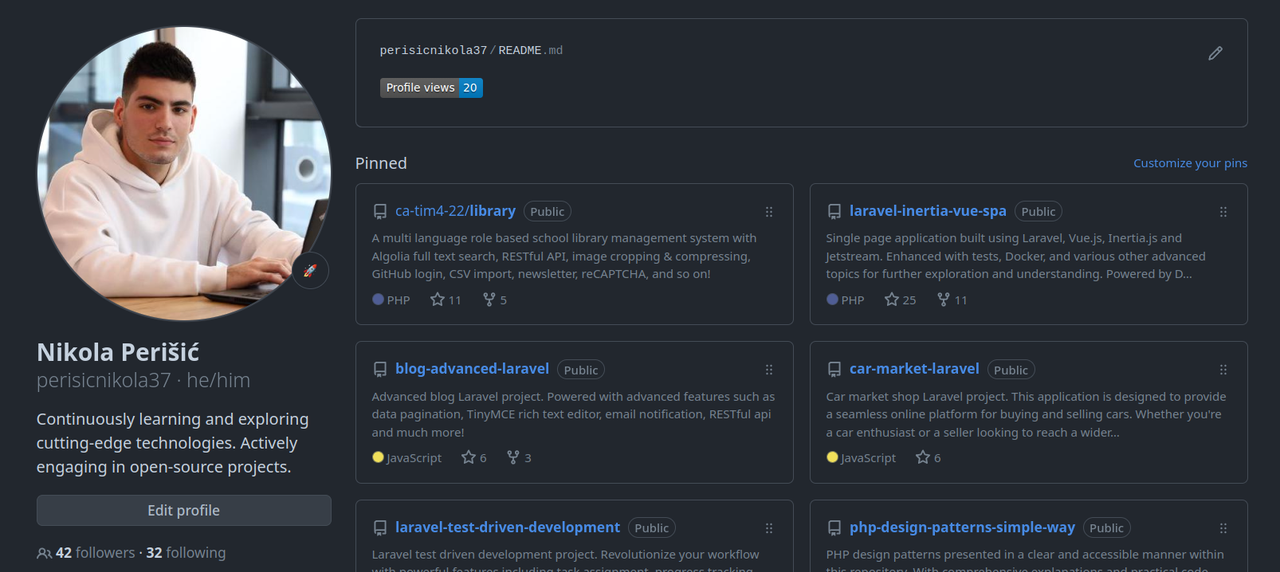The width and height of the screenshot is (1280, 572).
Task: Click the Profile views badge
Action: point(431,88)
